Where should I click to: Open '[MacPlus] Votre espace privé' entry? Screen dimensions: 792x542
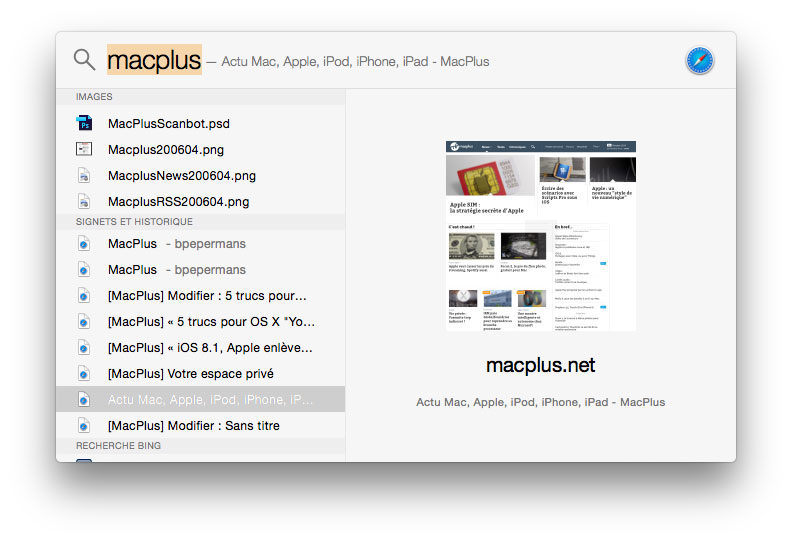[201, 374]
